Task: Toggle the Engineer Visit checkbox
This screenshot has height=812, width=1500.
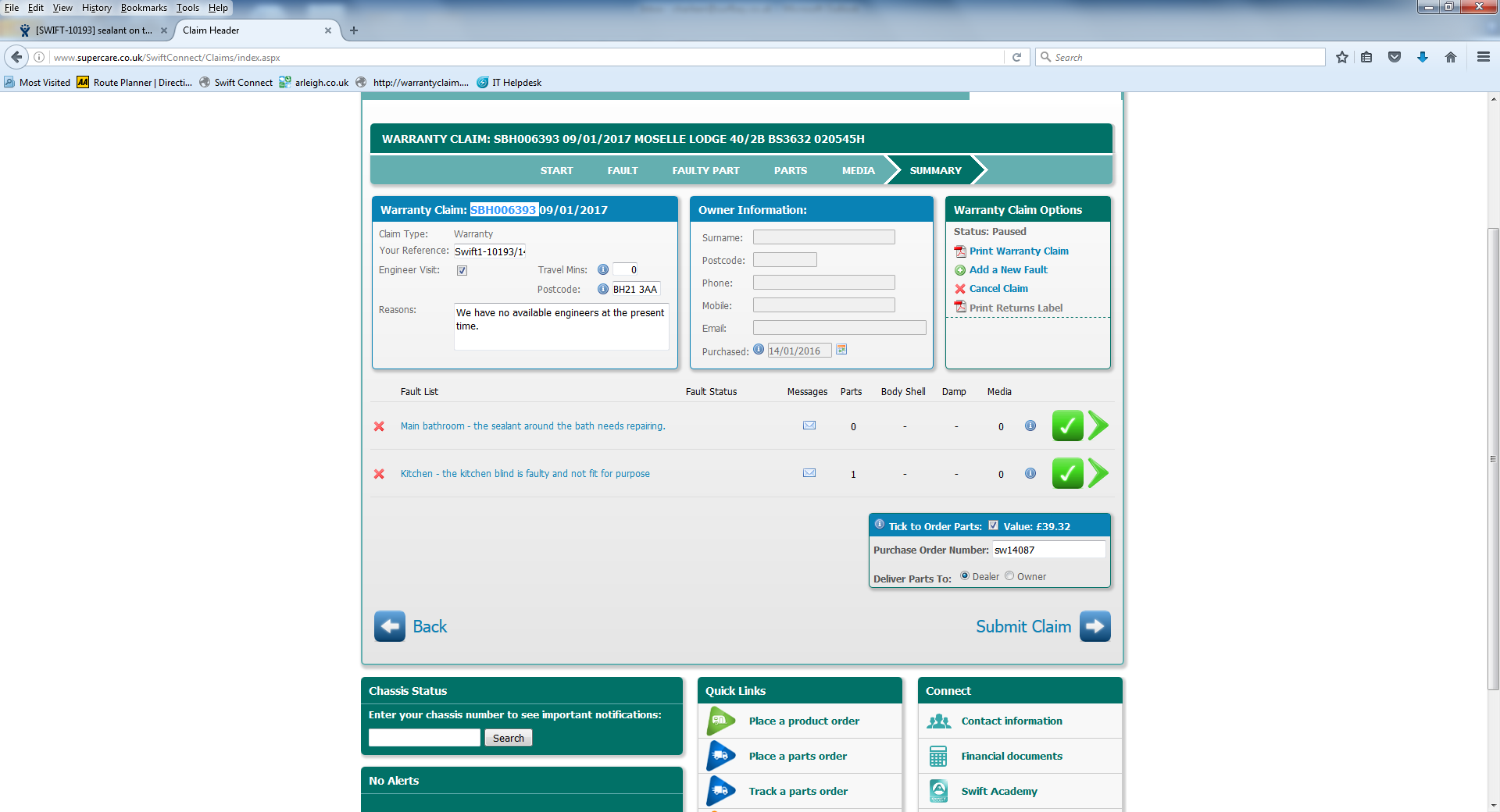Action: [462, 270]
